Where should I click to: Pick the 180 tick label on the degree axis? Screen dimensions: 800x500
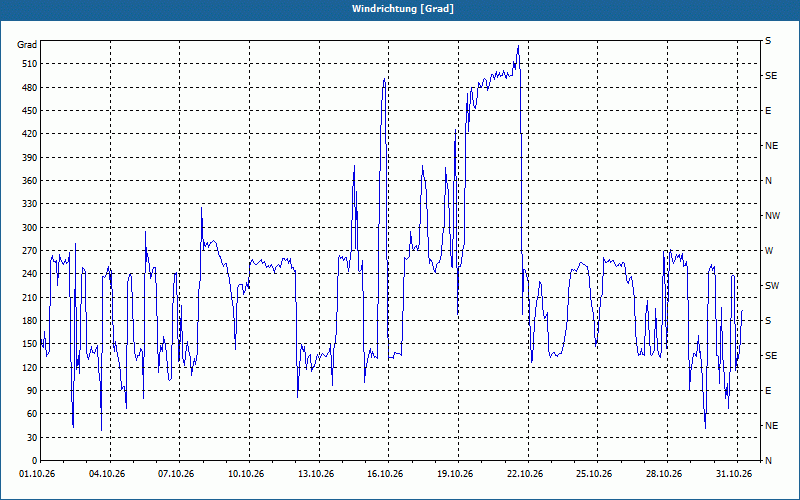point(30,321)
